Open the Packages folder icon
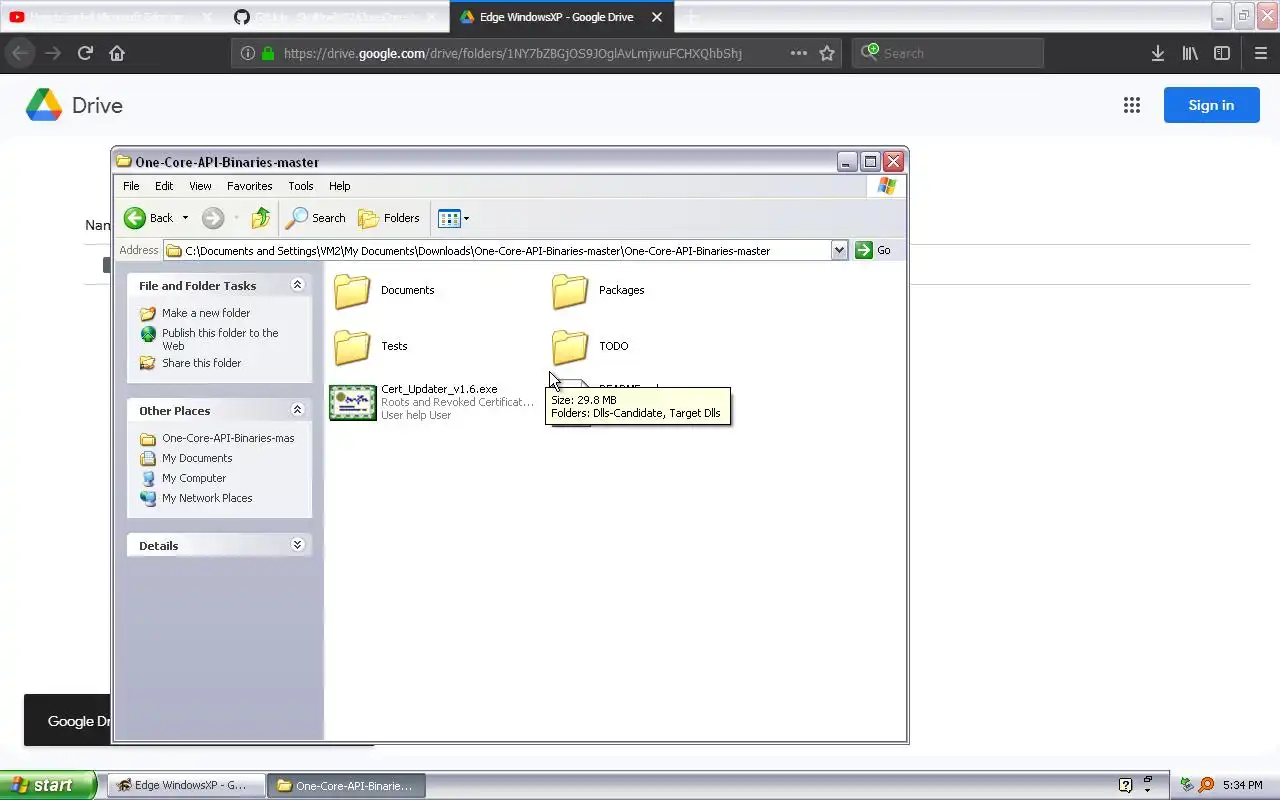Image resolution: width=1280 pixels, height=800 pixels. pyautogui.click(x=570, y=291)
